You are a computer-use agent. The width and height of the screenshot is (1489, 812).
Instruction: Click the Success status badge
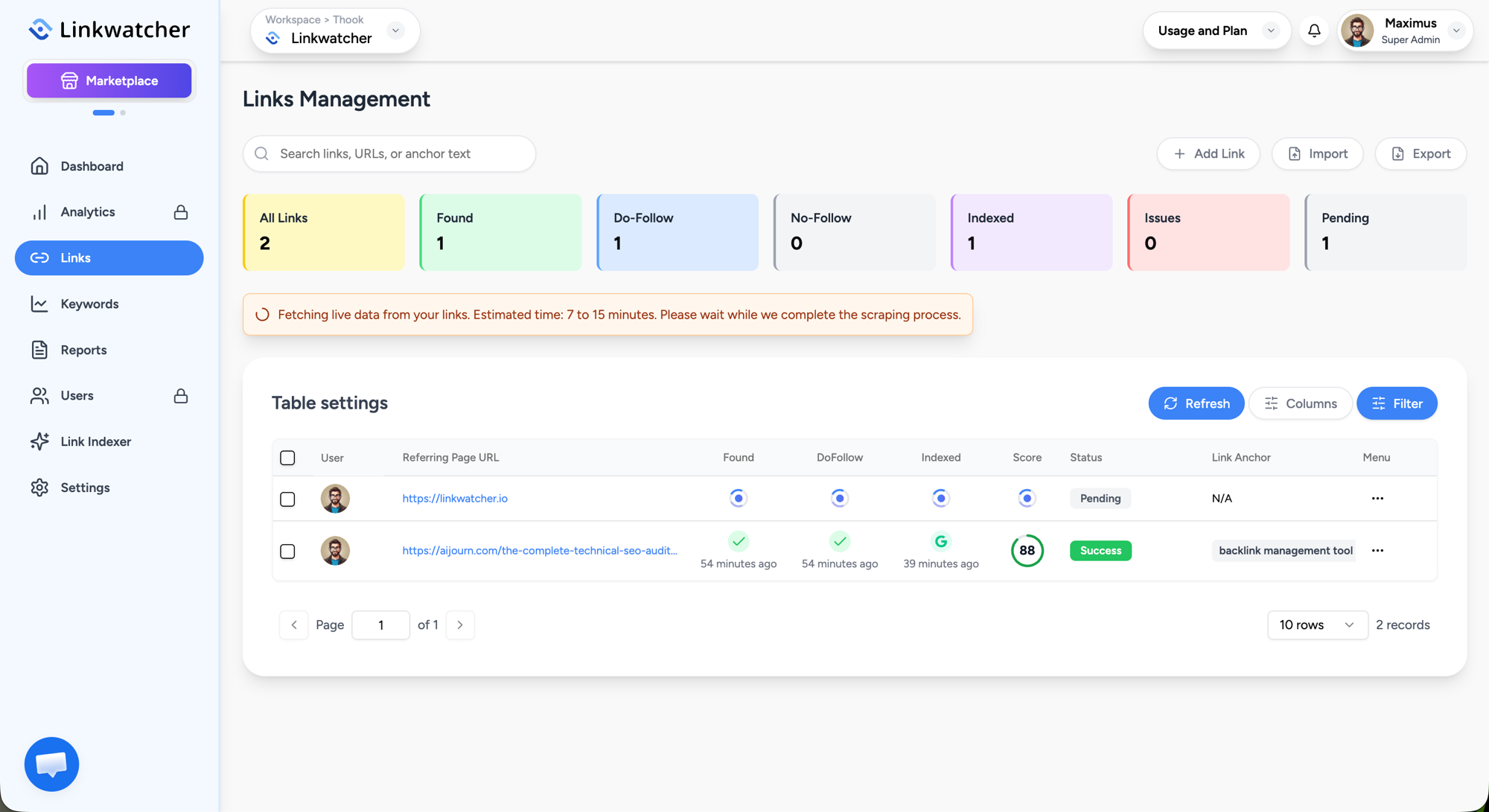[x=1100, y=551]
